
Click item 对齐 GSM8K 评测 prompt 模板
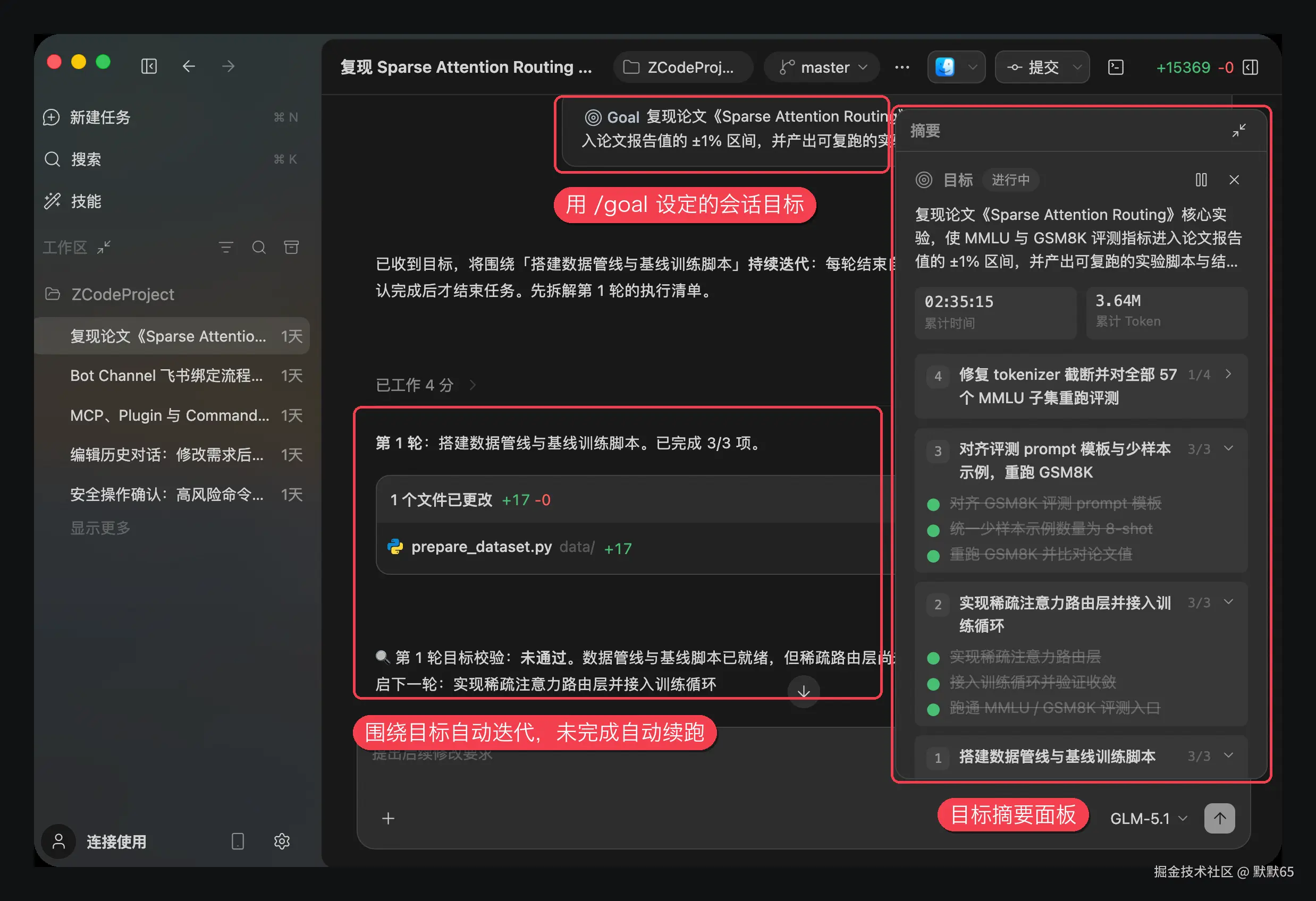point(1055,503)
